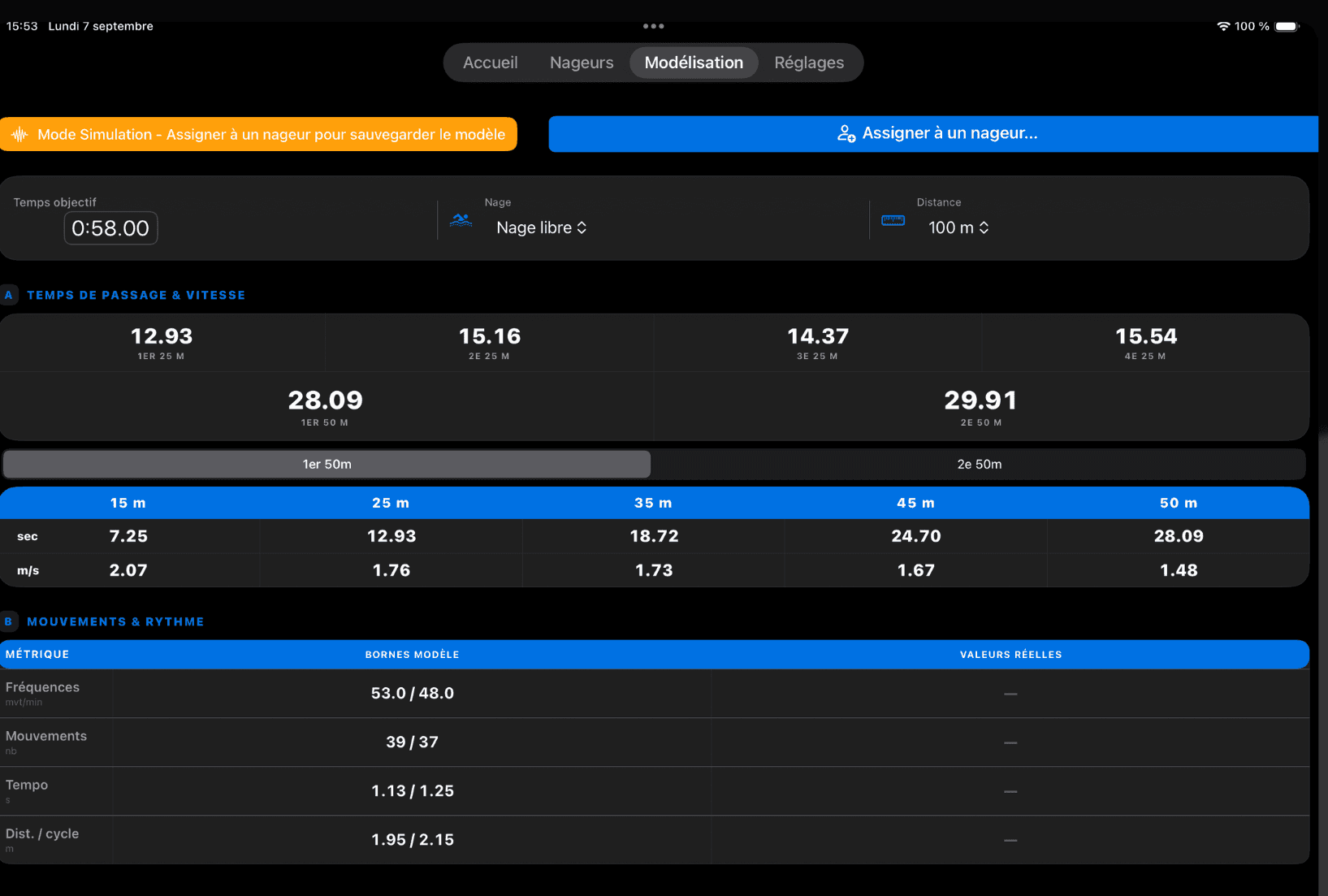1328x896 pixels.
Task: Edit the Temps objectif field 0:58.00
Action: pyautogui.click(x=110, y=228)
